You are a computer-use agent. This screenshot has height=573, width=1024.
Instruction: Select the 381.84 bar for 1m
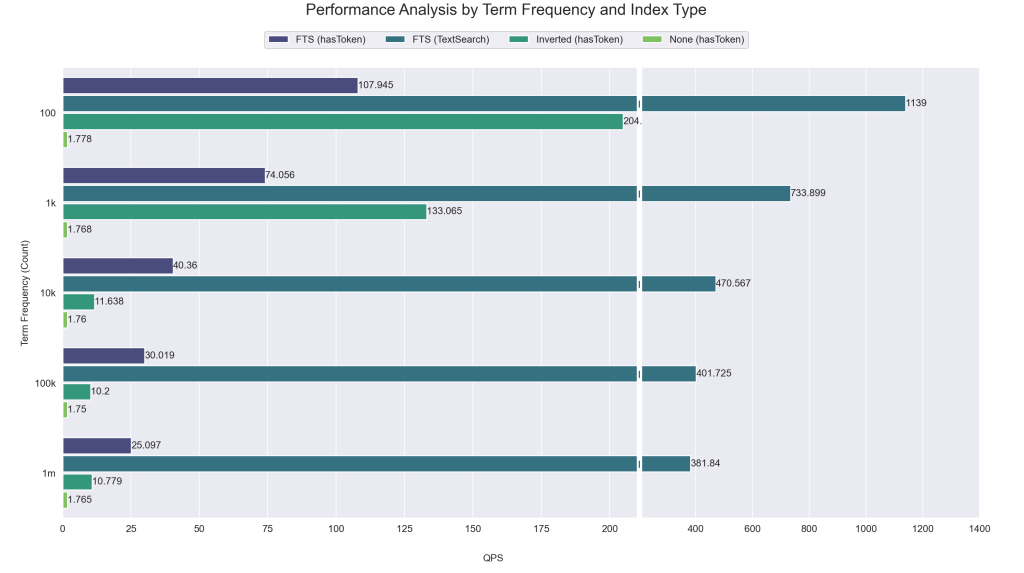click(377, 464)
